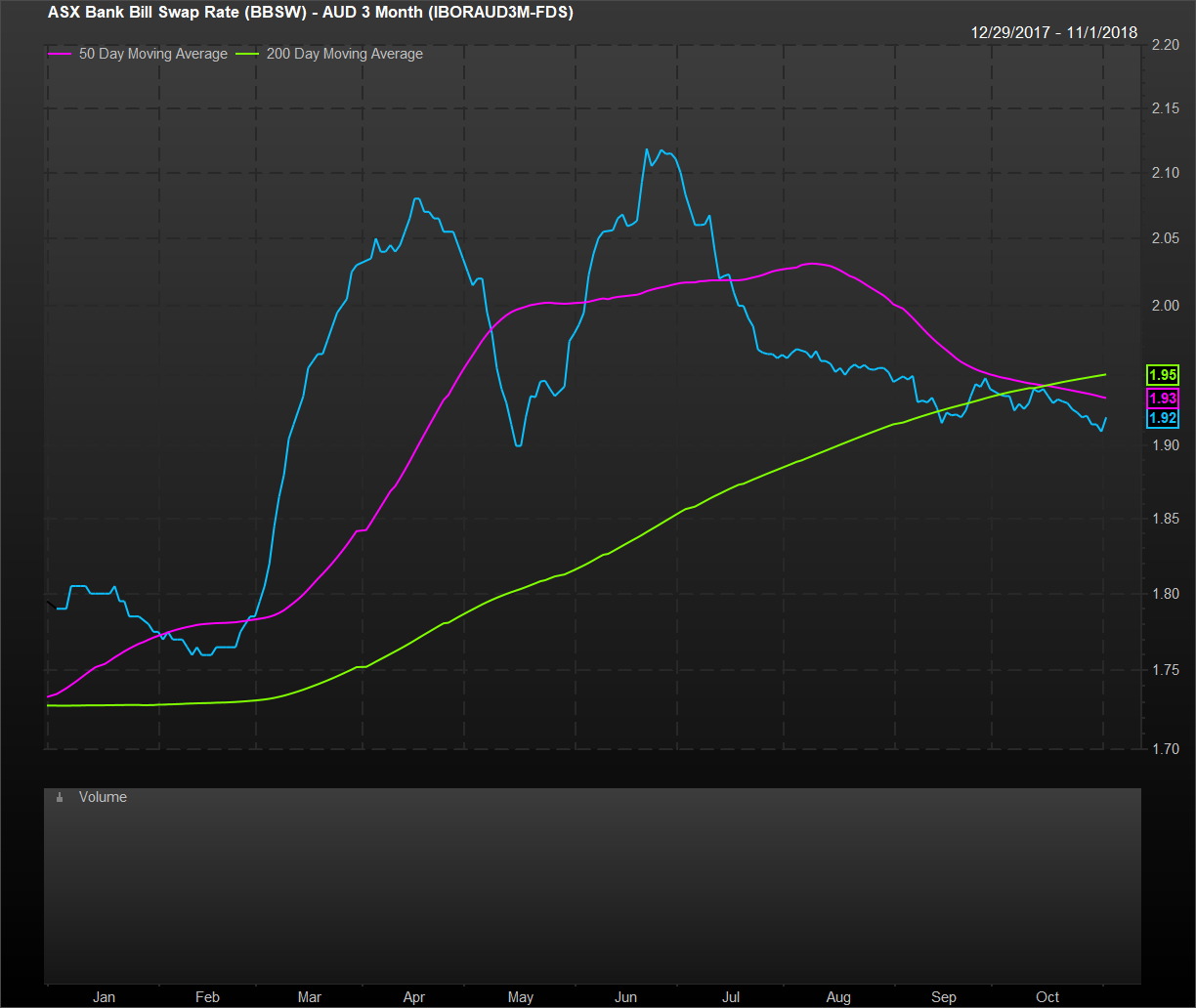
Task: Click the 2.20 label on price axis
Action: pos(1165,45)
